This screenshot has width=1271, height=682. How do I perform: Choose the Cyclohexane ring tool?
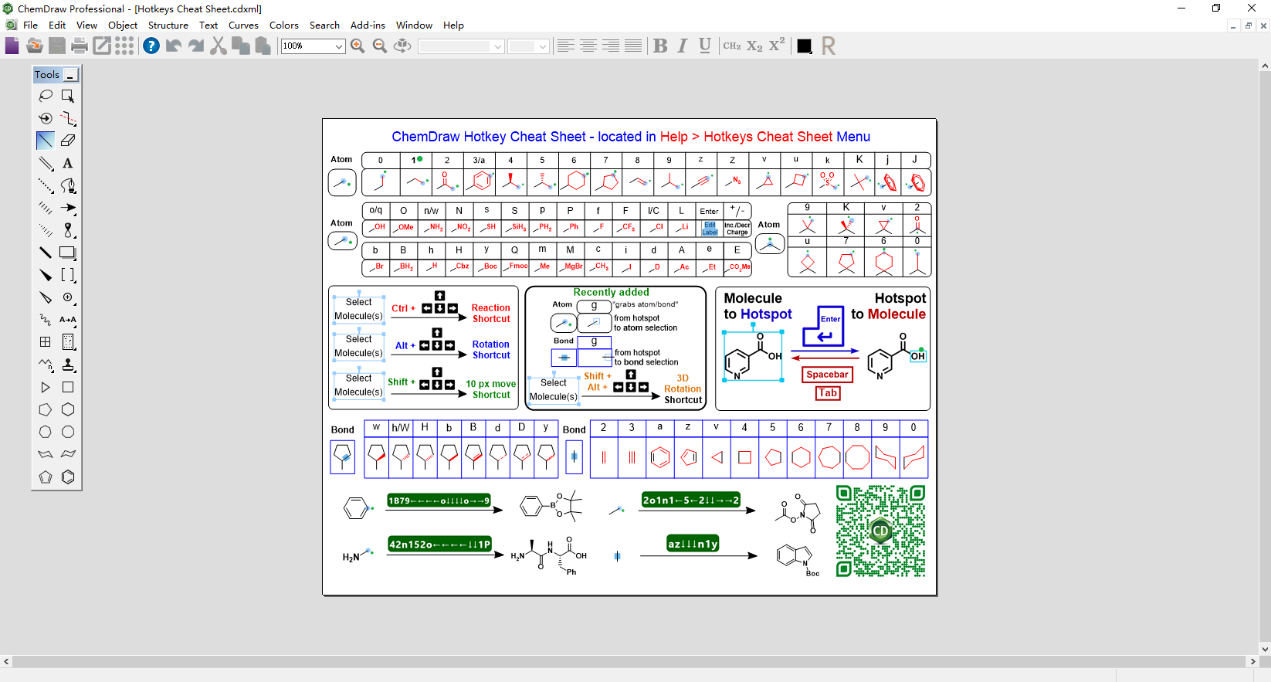68,409
